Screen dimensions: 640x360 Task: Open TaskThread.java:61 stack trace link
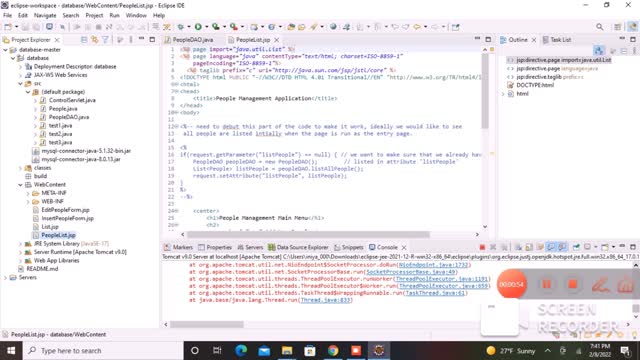(435, 293)
